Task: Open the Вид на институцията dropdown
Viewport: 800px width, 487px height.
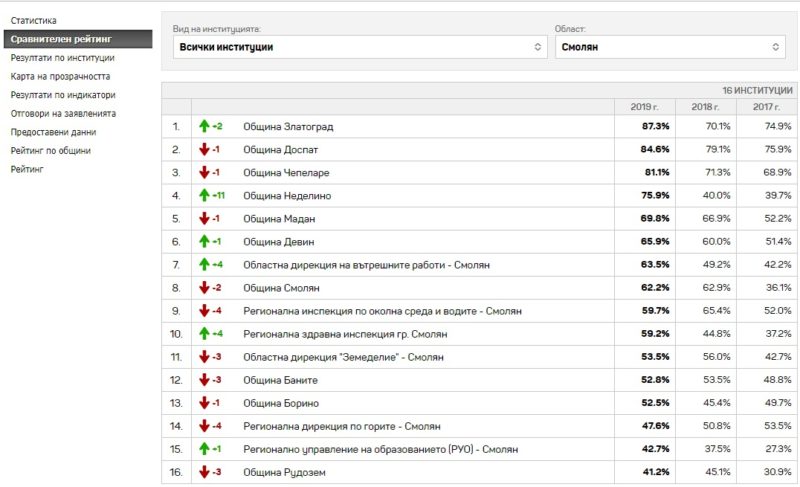Action: (x=360, y=47)
